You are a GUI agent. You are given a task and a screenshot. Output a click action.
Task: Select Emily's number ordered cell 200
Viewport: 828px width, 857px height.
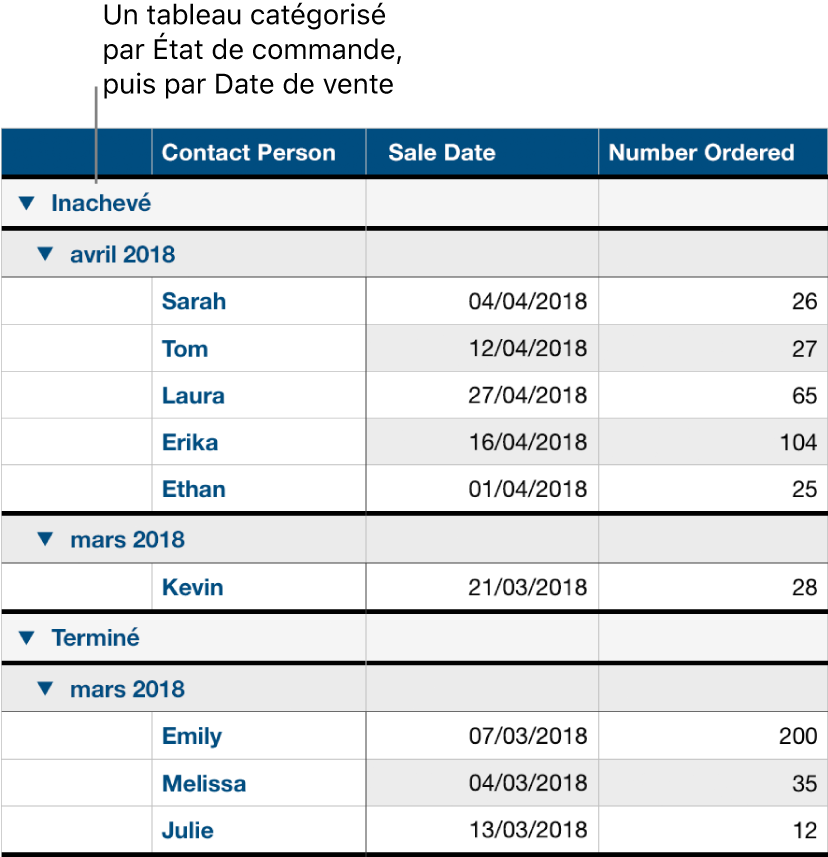(x=798, y=737)
